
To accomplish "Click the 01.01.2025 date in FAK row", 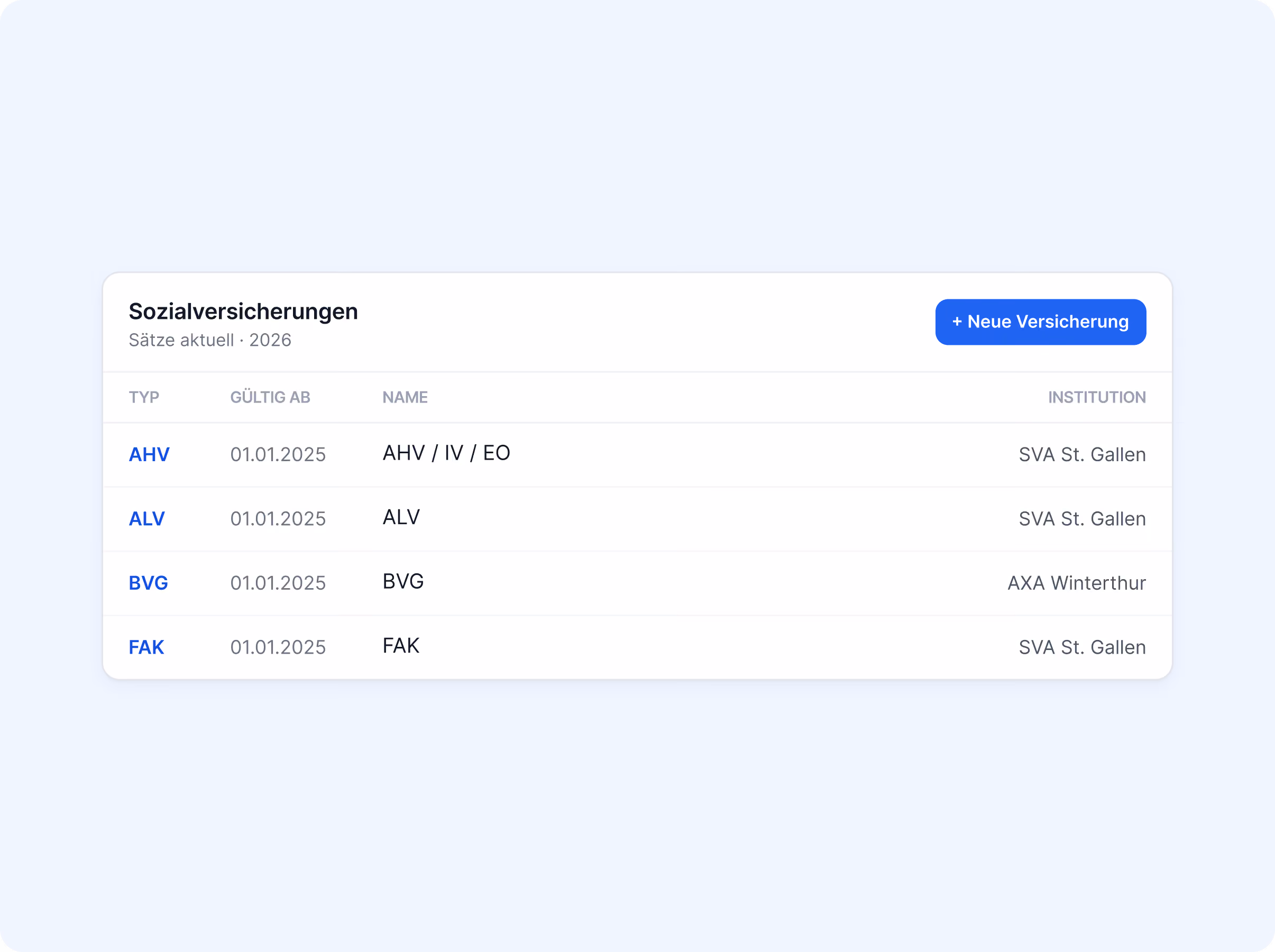I will (278, 647).
